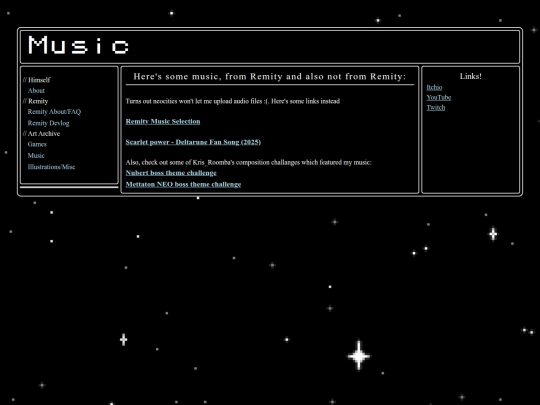This screenshot has width=540, height=405.
Task: Open Mettaton NEO boss theme challenge link
Action: tap(183, 184)
